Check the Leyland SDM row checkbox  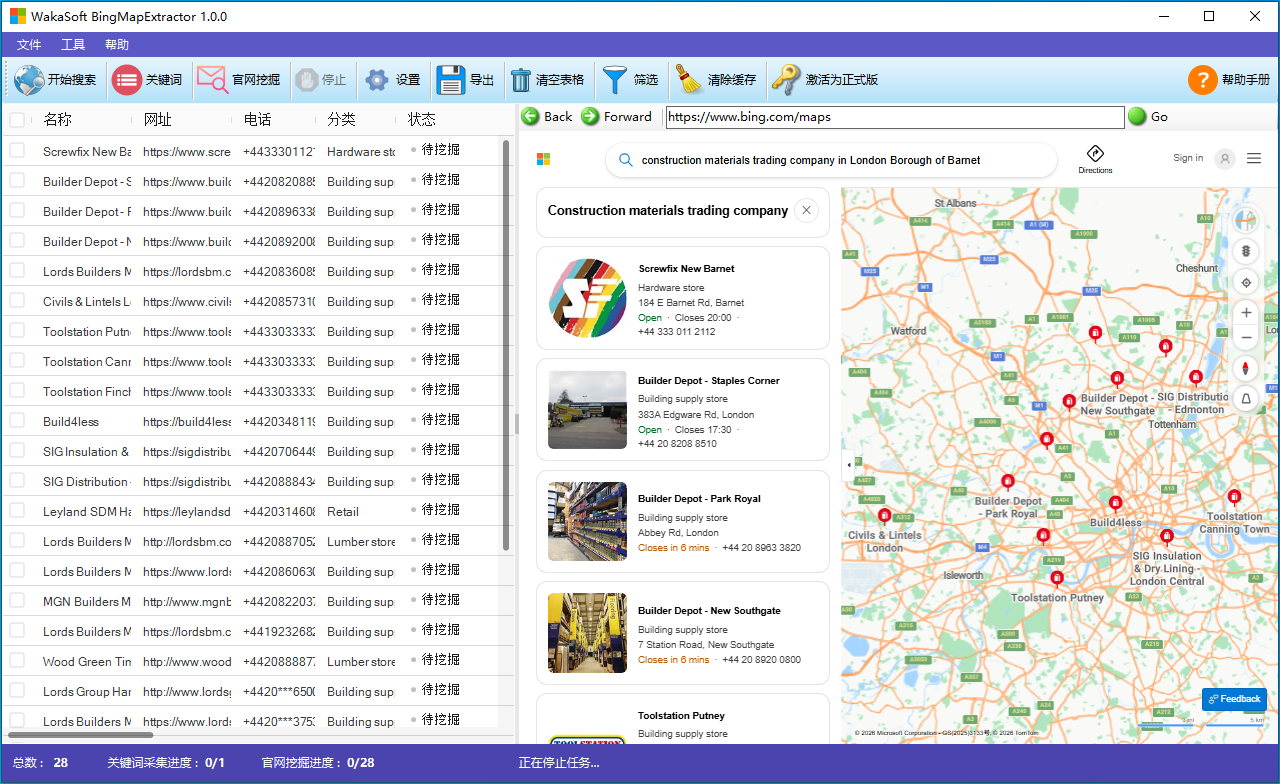(x=17, y=511)
